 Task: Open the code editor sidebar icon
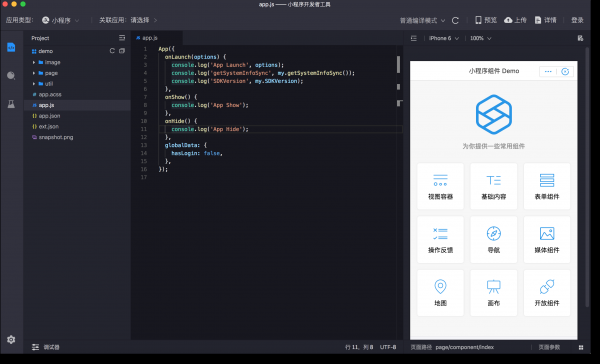point(11,47)
